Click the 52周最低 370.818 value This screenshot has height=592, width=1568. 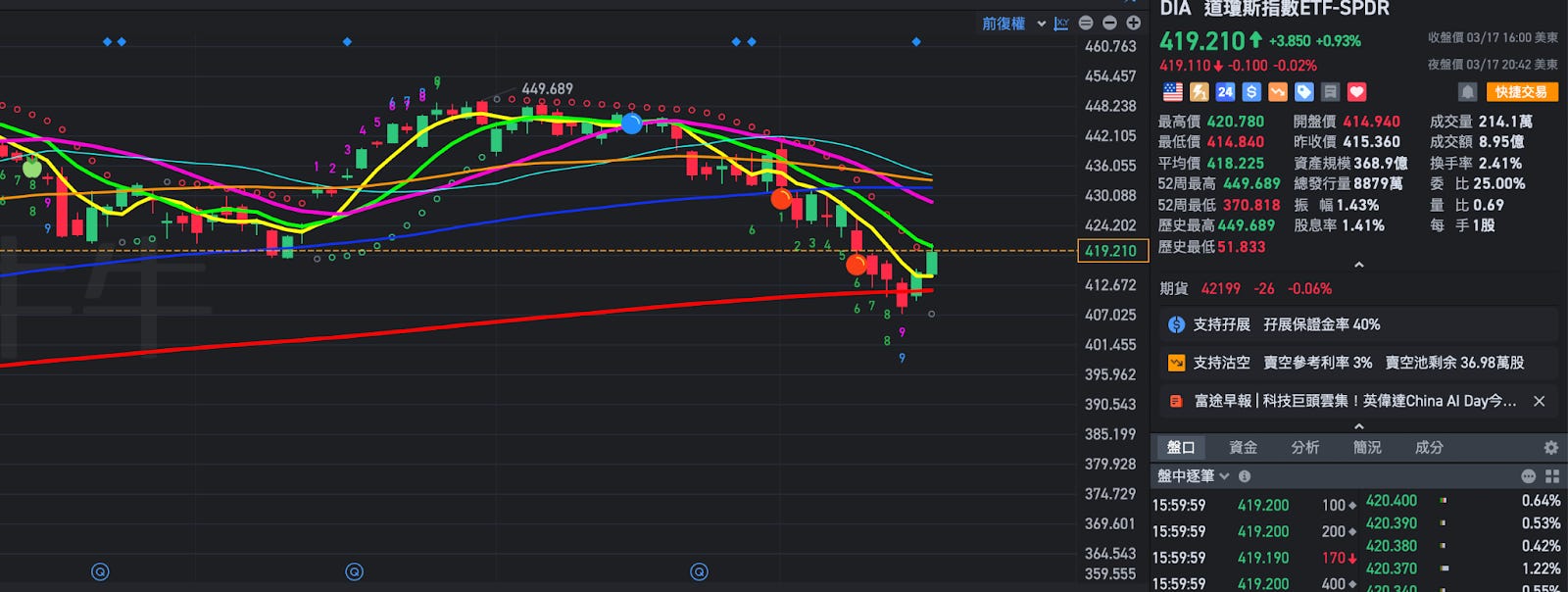[x=1250, y=206]
